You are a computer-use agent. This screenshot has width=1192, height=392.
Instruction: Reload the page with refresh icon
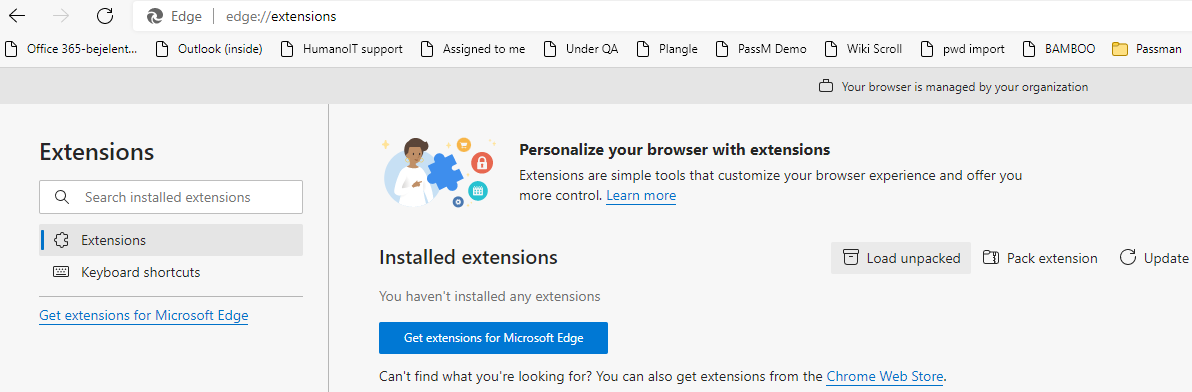(105, 16)
